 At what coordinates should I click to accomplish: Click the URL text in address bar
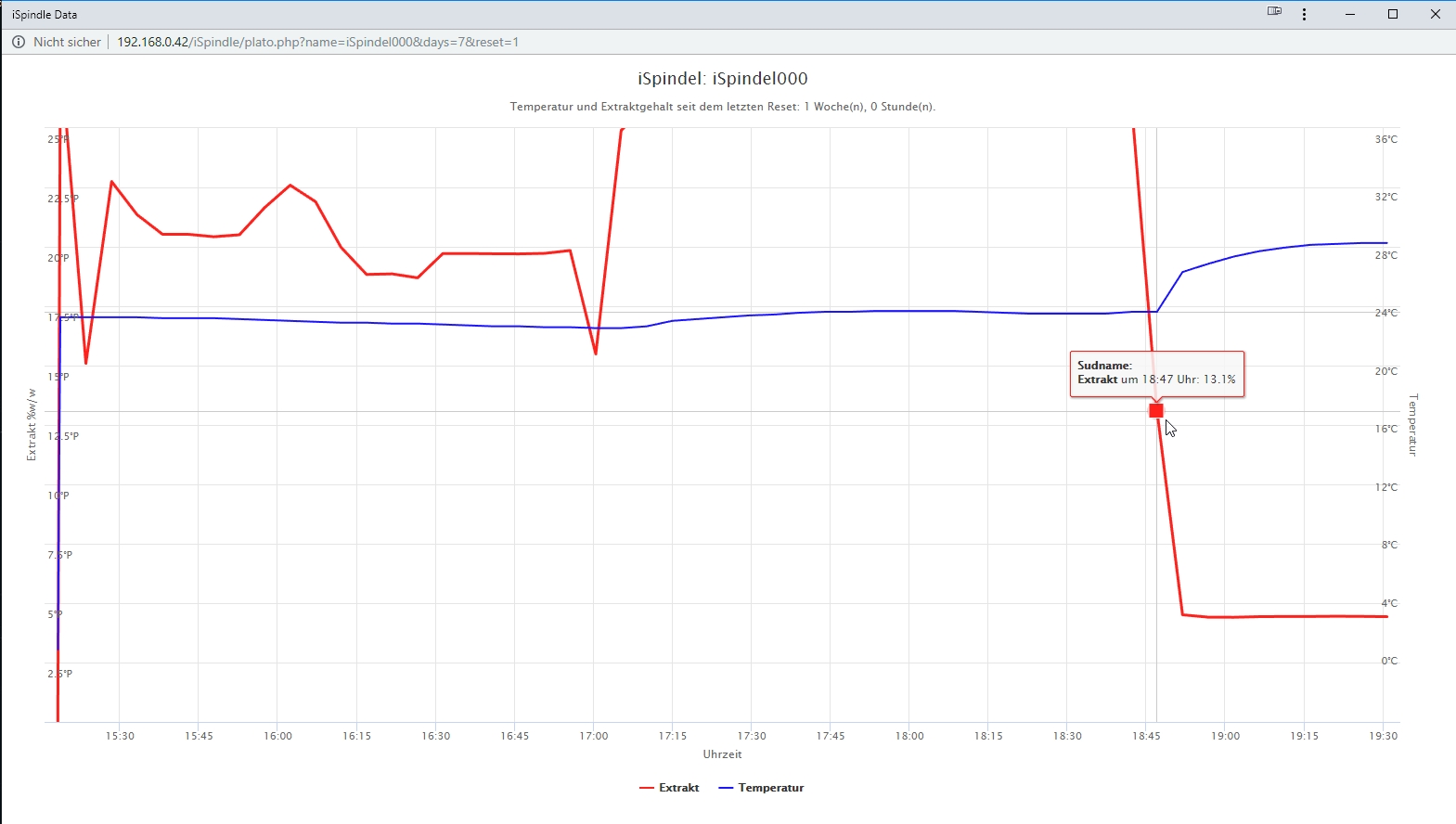point(317,42)
